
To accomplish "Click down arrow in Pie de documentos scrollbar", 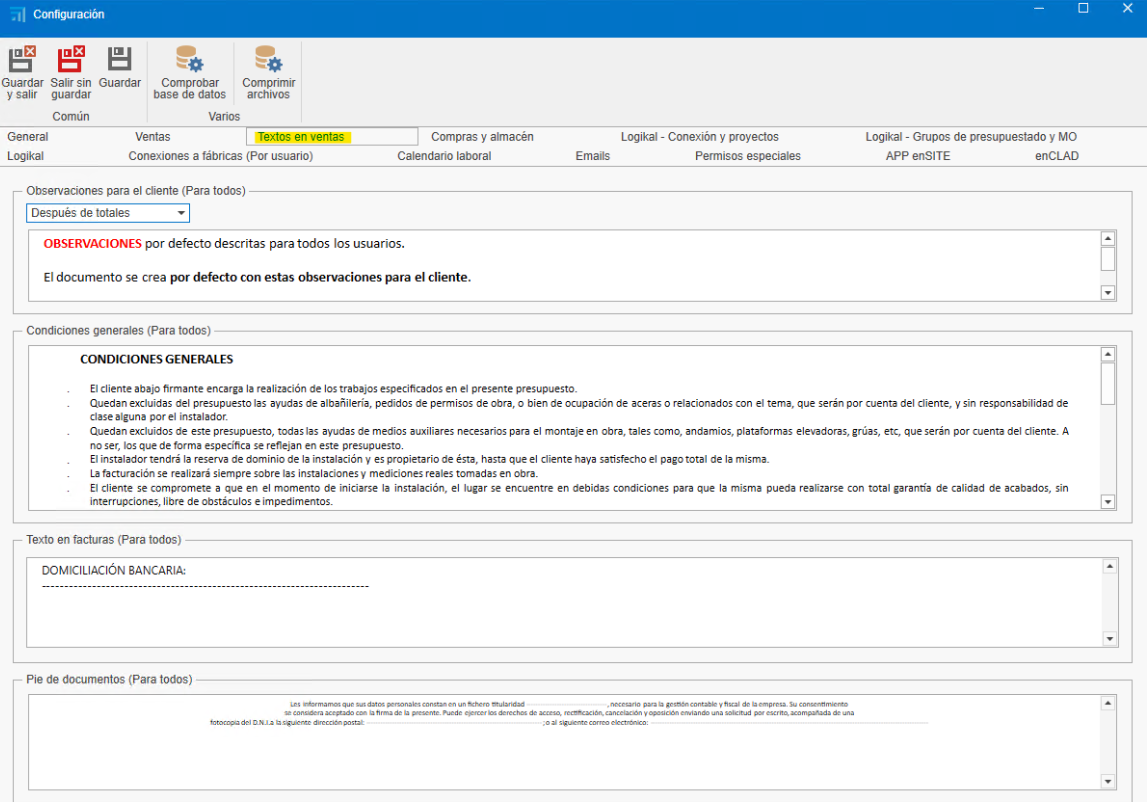I will 1107,782.
